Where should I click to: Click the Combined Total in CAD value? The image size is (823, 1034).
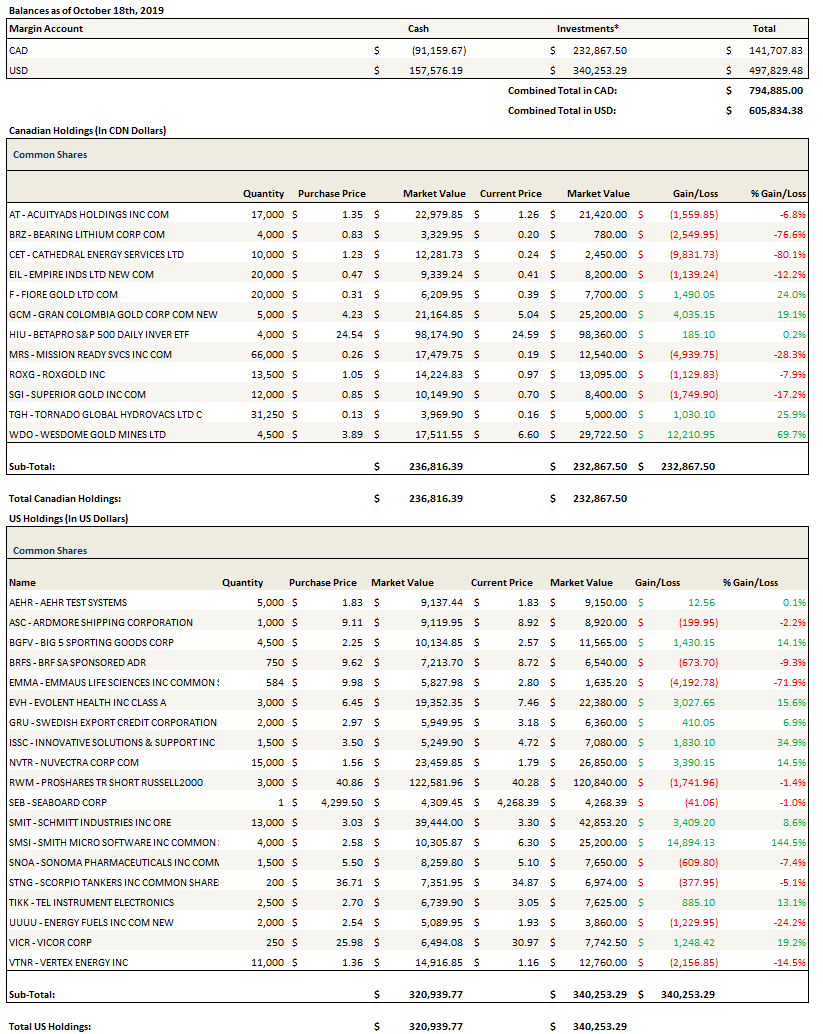(776, 90)
